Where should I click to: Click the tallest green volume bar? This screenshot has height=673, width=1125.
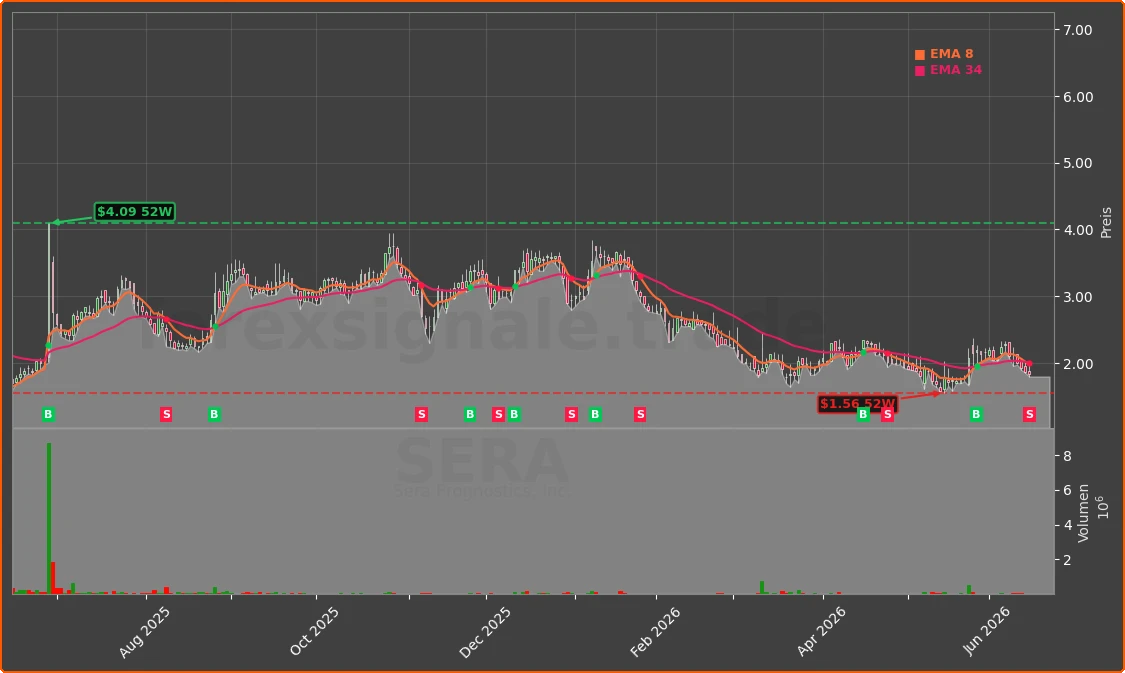pyautogui.click(x=49, y=518)
